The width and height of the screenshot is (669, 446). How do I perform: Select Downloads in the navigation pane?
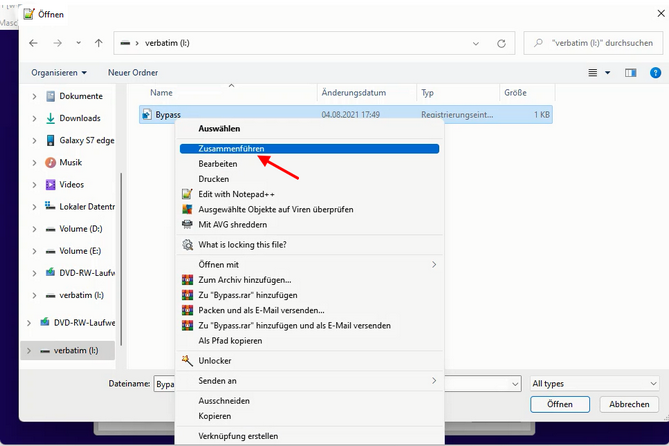point(80,118)
